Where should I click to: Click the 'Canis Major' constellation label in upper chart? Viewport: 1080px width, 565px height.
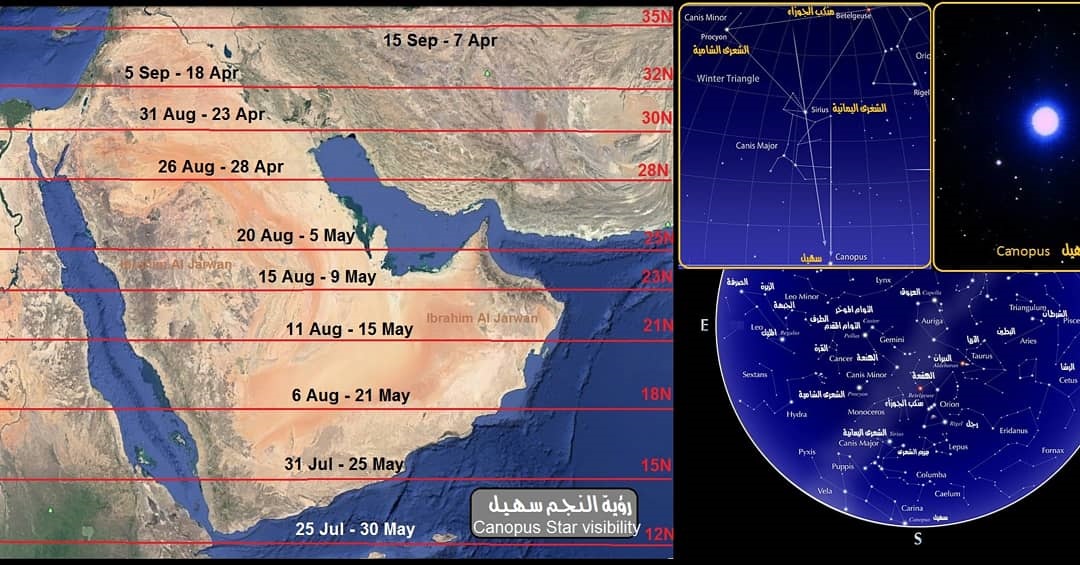(756, 146)
